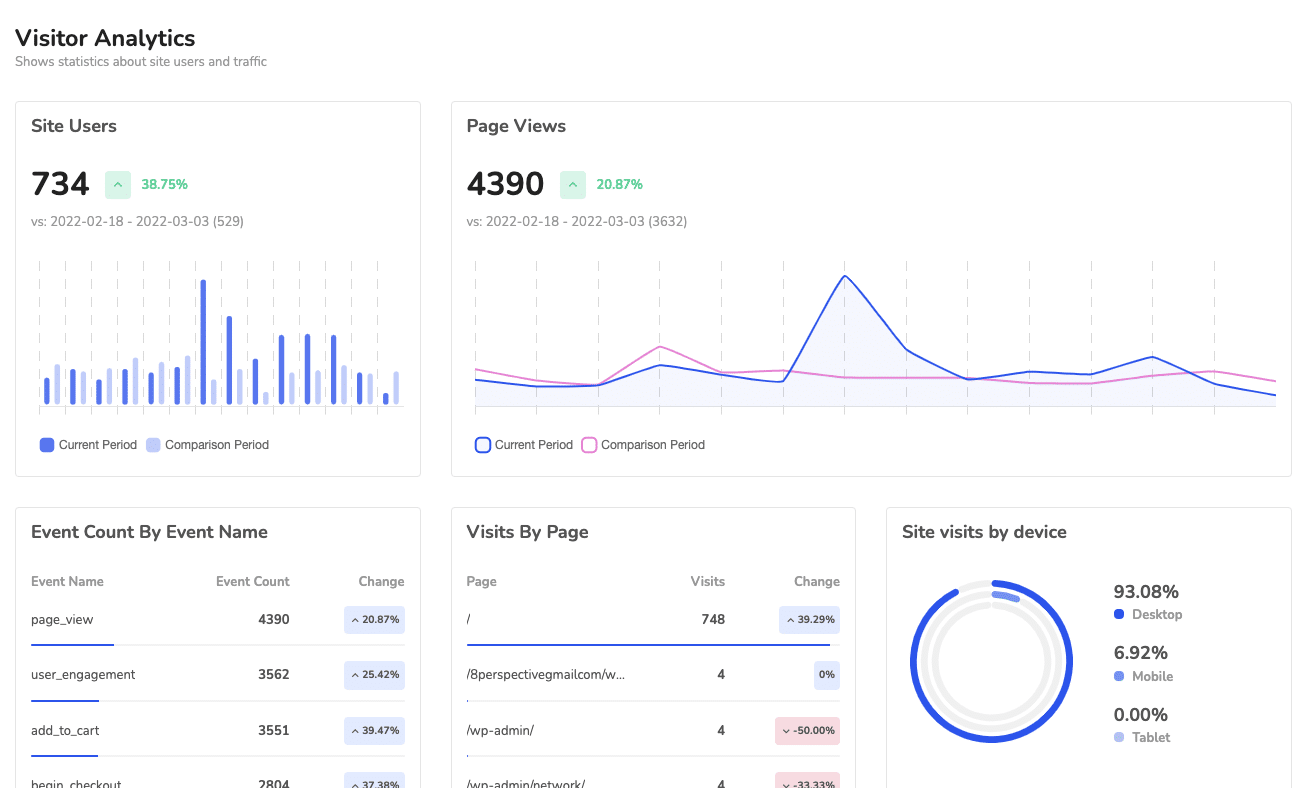Click the 25.42% change badge
Viewport: 1312px width, 788px height.
point(374,675)
